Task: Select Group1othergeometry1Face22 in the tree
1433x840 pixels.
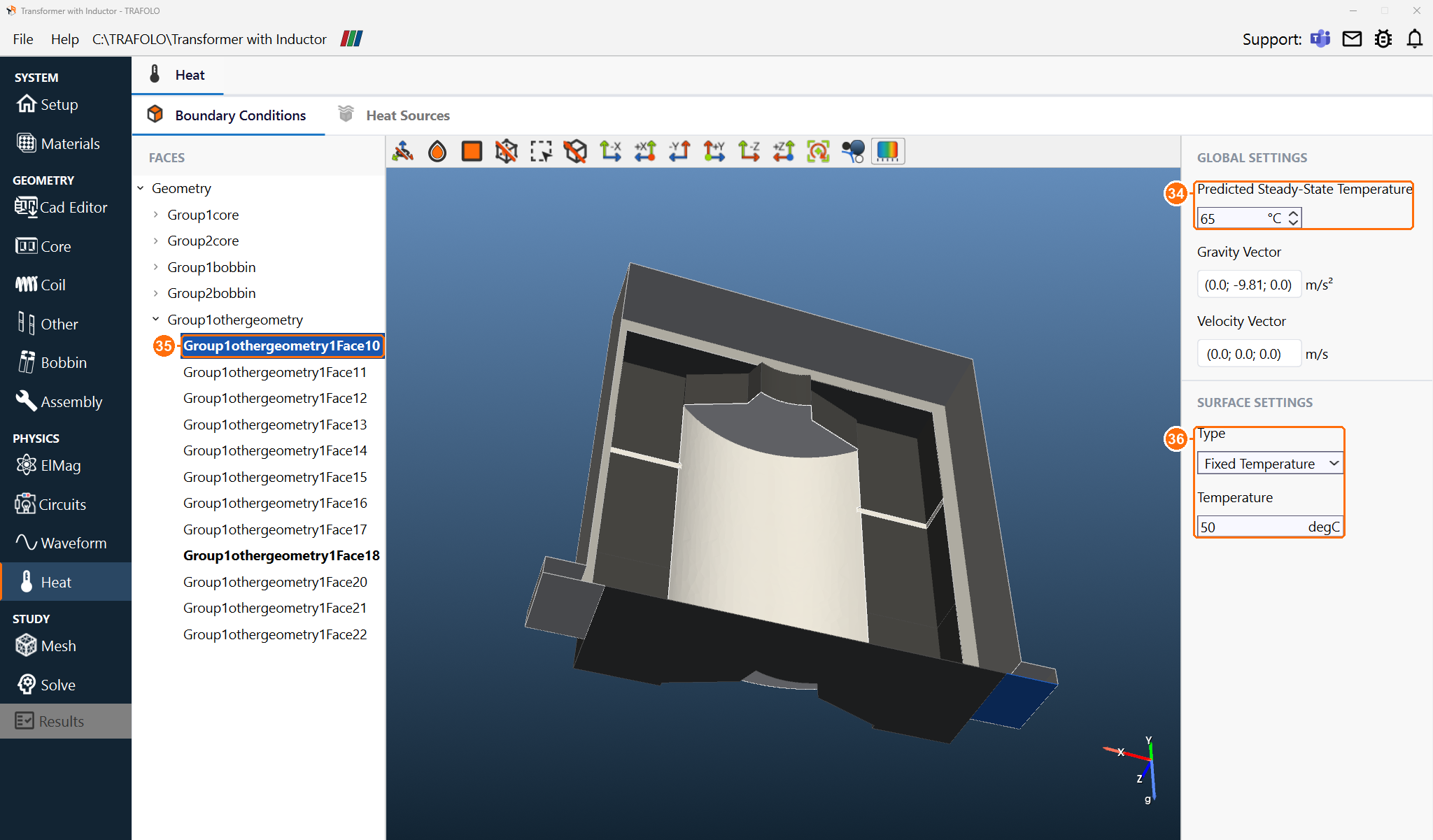Action: pyautogui.click(x=275, y=634)
